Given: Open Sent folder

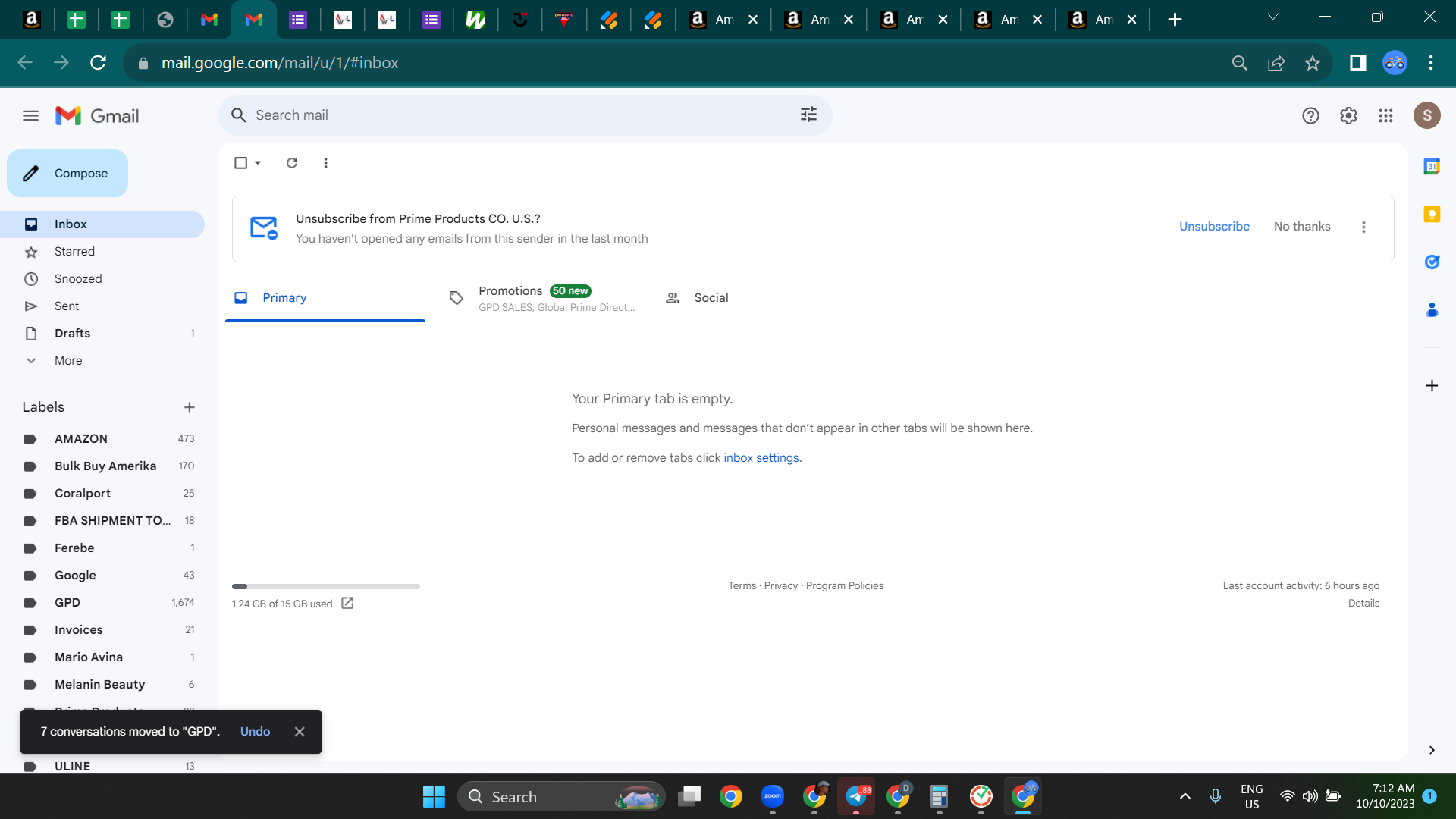Looking at the screenshot, I should tap(102, 306).
